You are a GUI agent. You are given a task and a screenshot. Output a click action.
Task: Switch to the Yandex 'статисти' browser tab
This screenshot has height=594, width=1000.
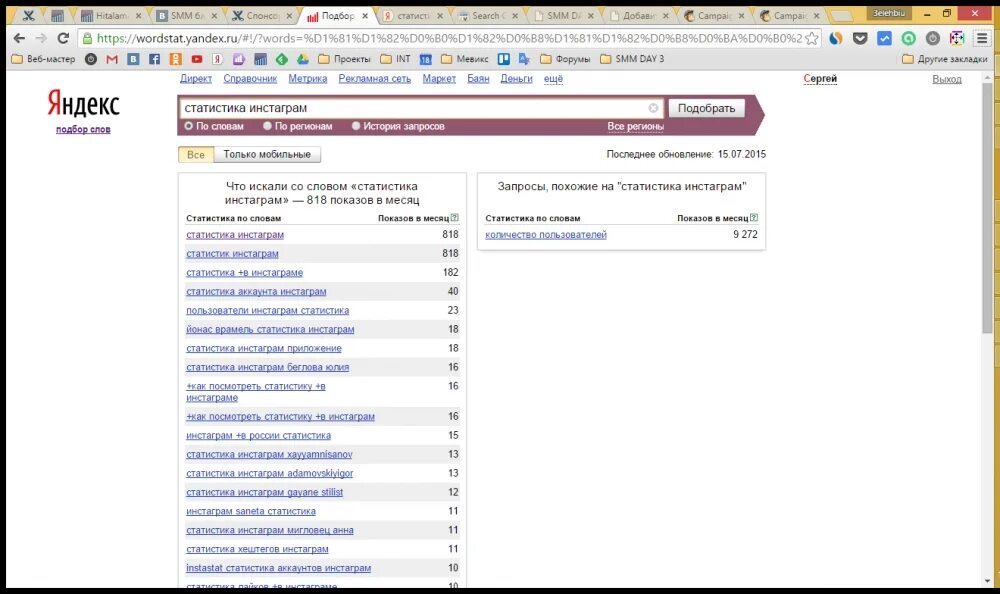(412, 16)
